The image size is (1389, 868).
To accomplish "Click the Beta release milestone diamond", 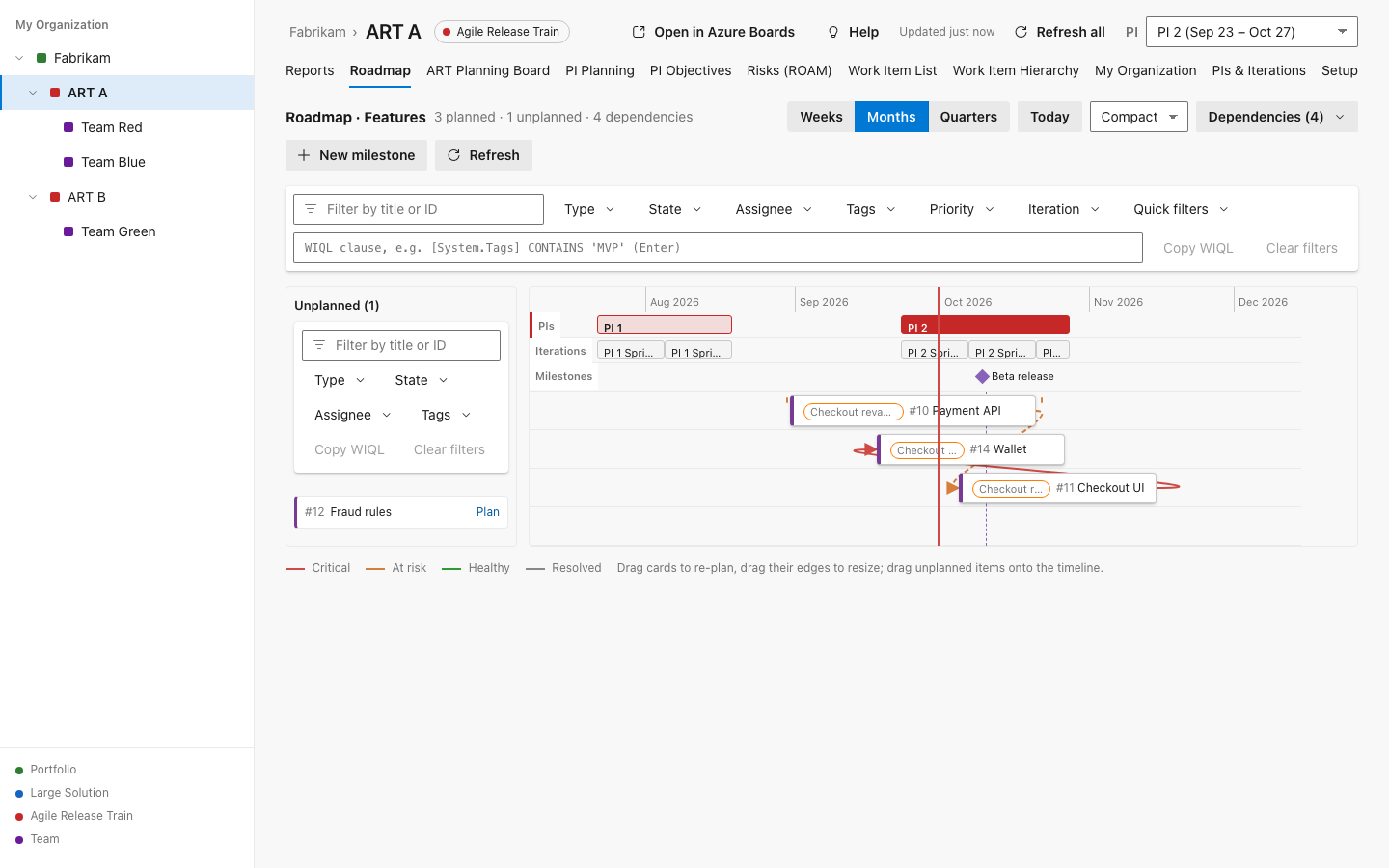I will click(982, 377).
